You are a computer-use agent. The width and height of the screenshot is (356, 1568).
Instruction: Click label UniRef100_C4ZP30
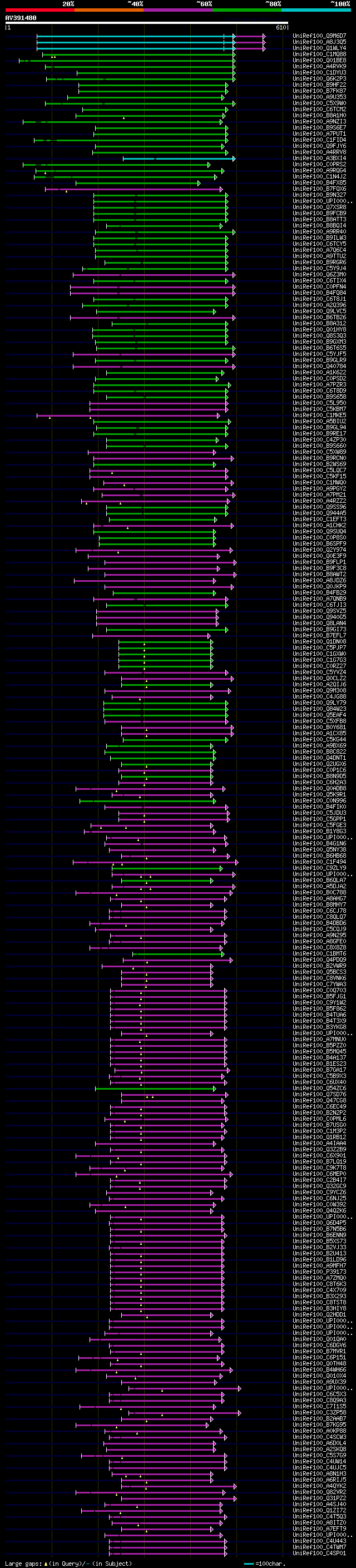coord(319,440)
